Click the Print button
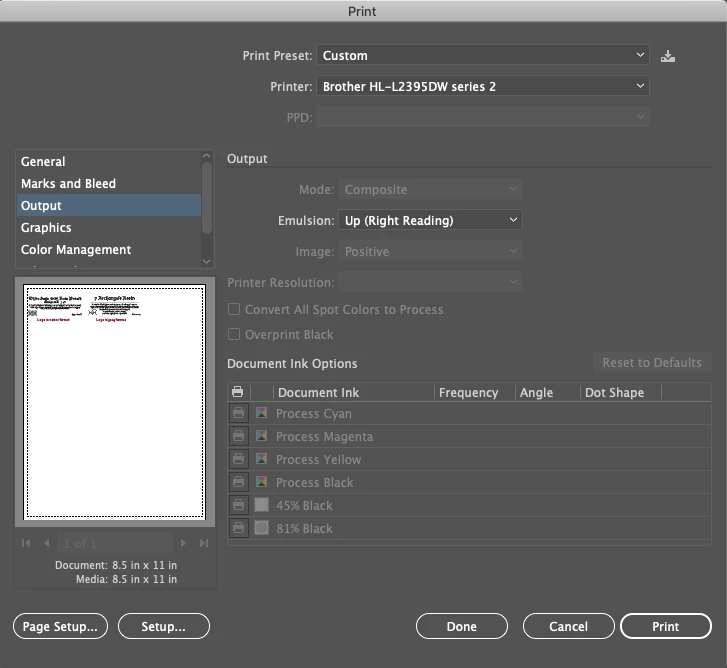 point(666,626)
